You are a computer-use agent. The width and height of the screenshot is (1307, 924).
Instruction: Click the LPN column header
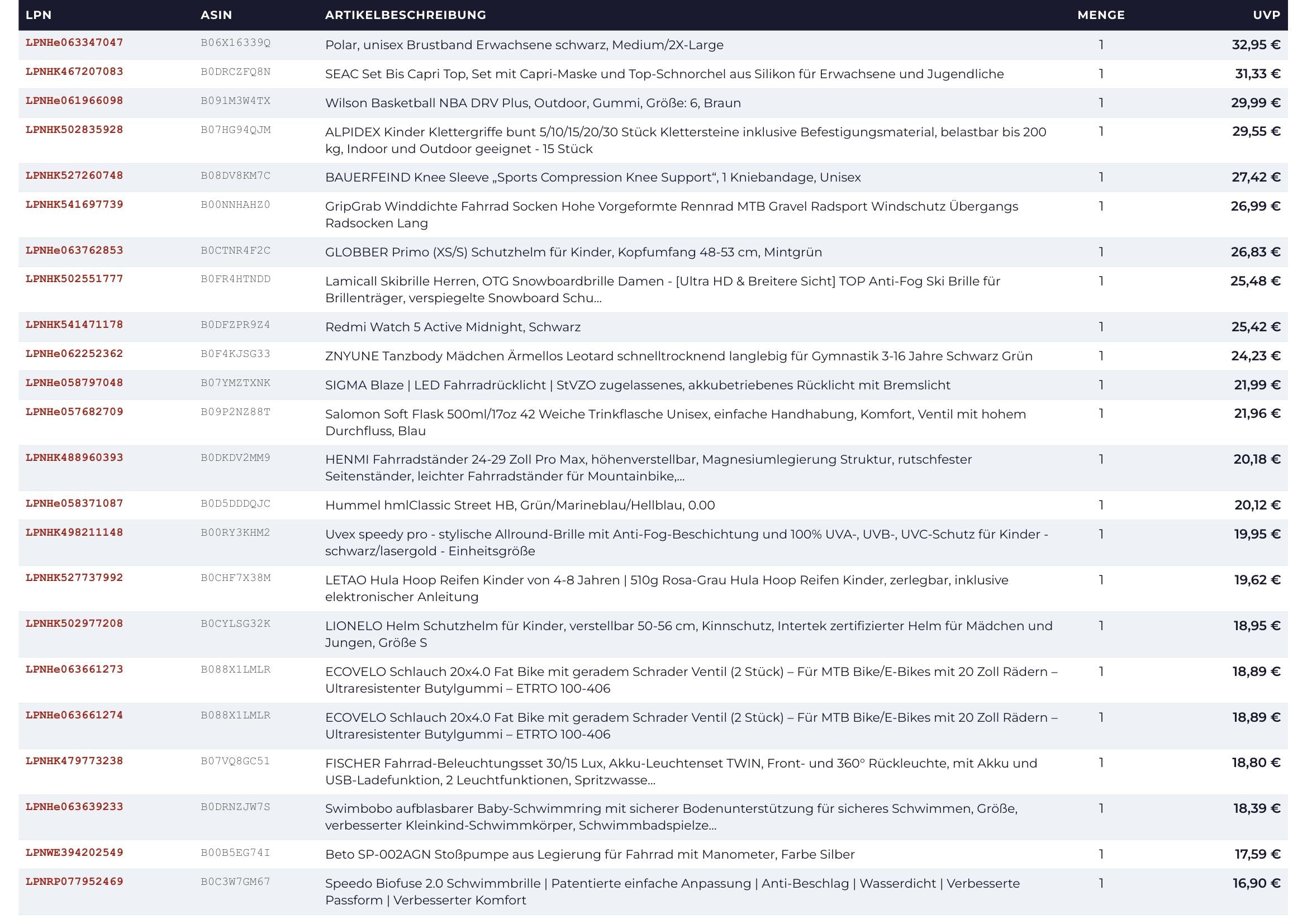(x=39, y=15)
